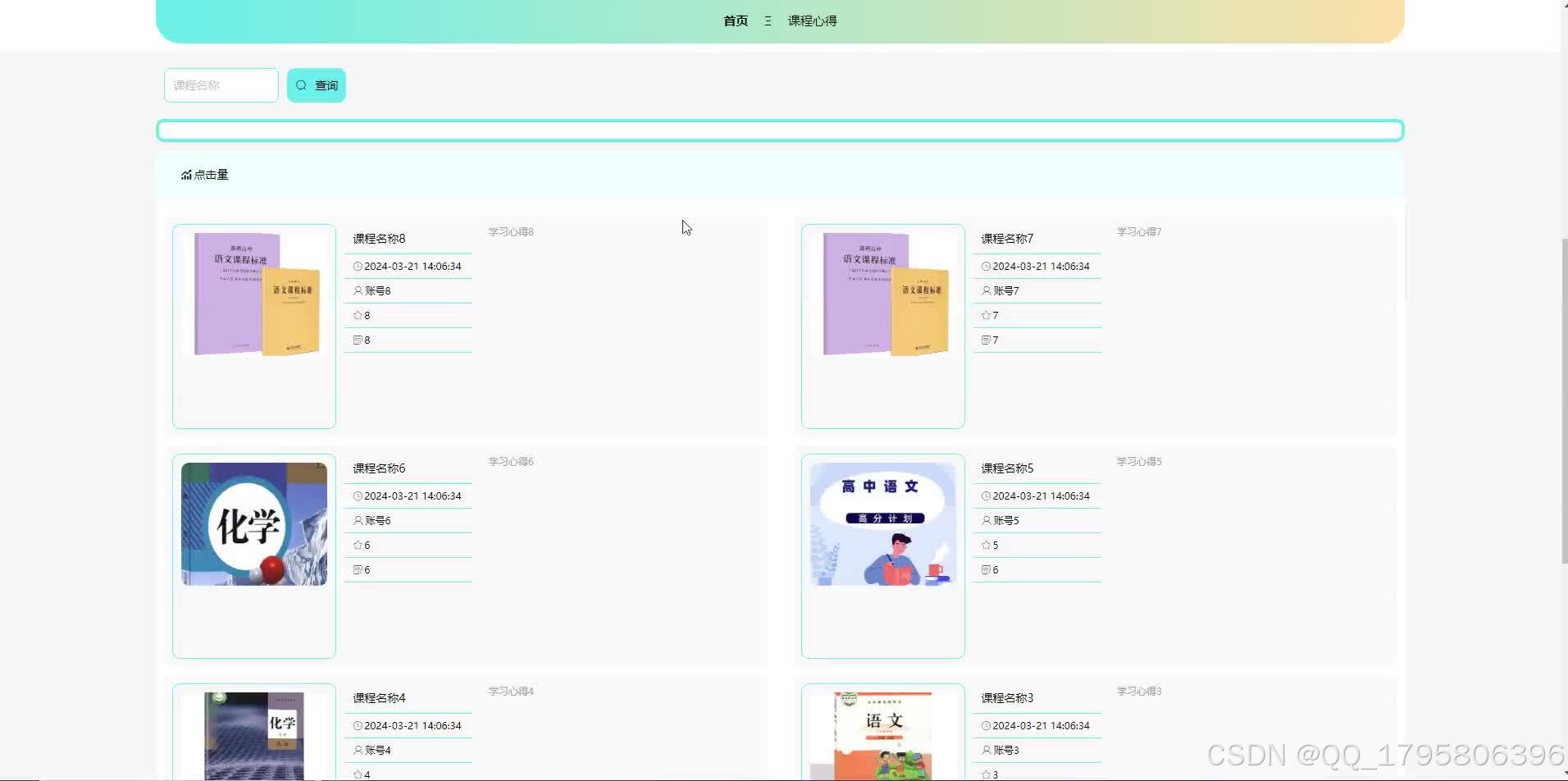The width and height of the screenshot is (1568, 781).
Task: Open the 学习心得6 text
Action: click(511, 462)
